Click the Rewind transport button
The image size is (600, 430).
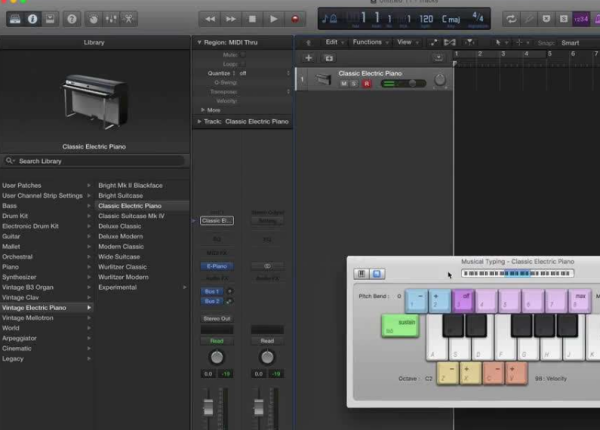coord(210,19)
